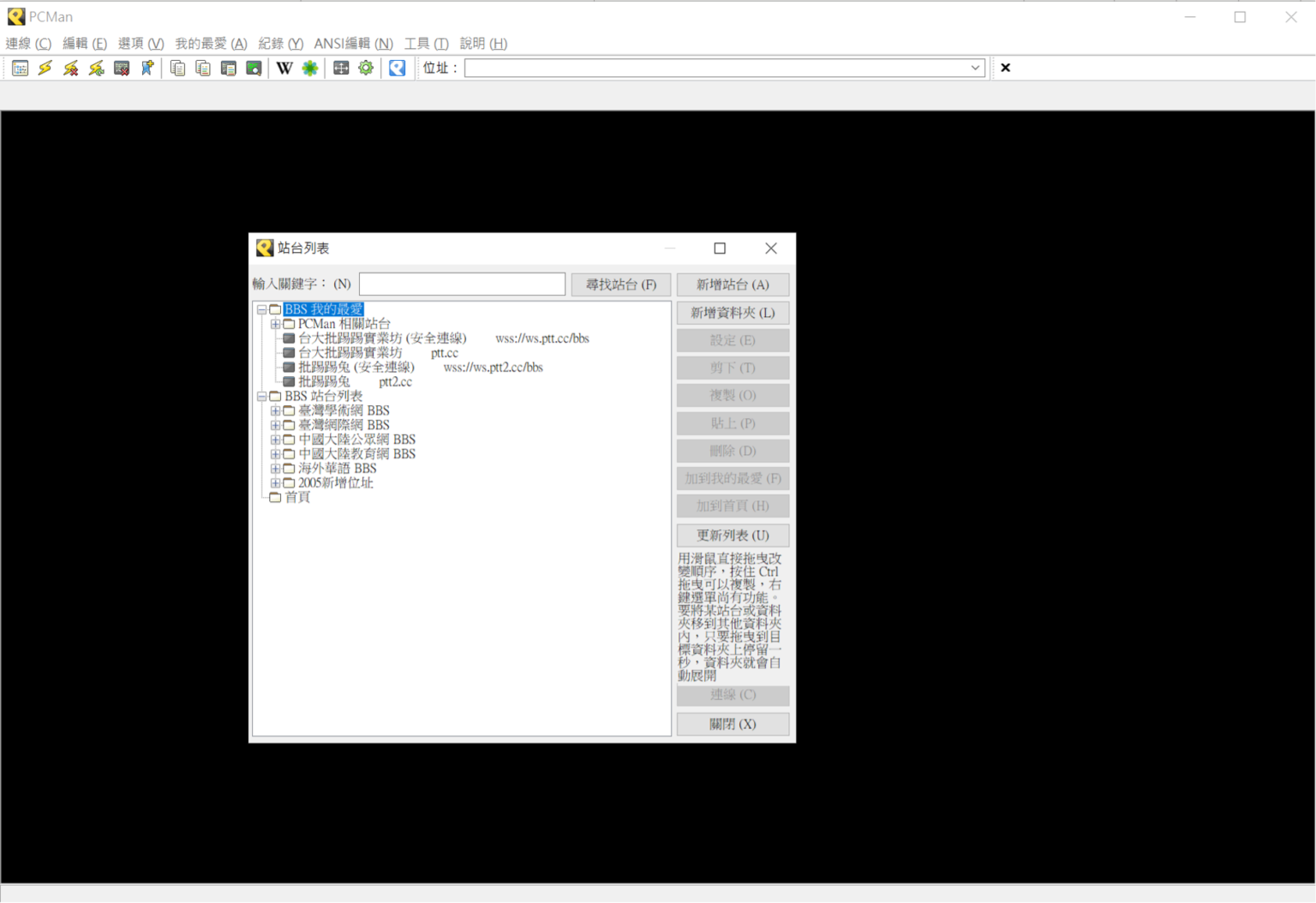Collapse the BBS 站台列表 folder

[x=262, y=396]
